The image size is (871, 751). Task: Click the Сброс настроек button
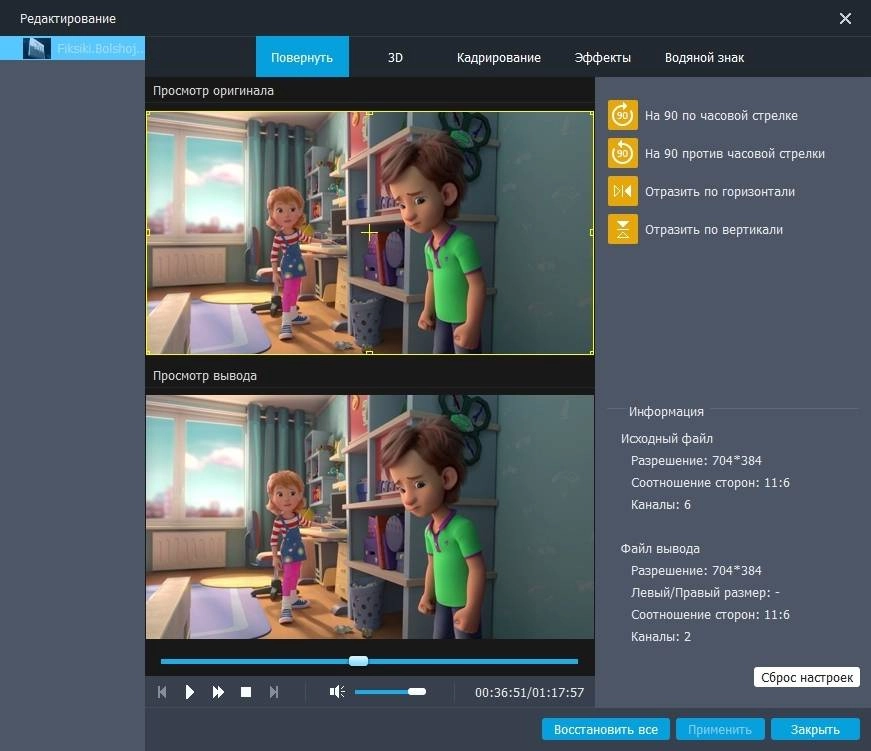807,677
